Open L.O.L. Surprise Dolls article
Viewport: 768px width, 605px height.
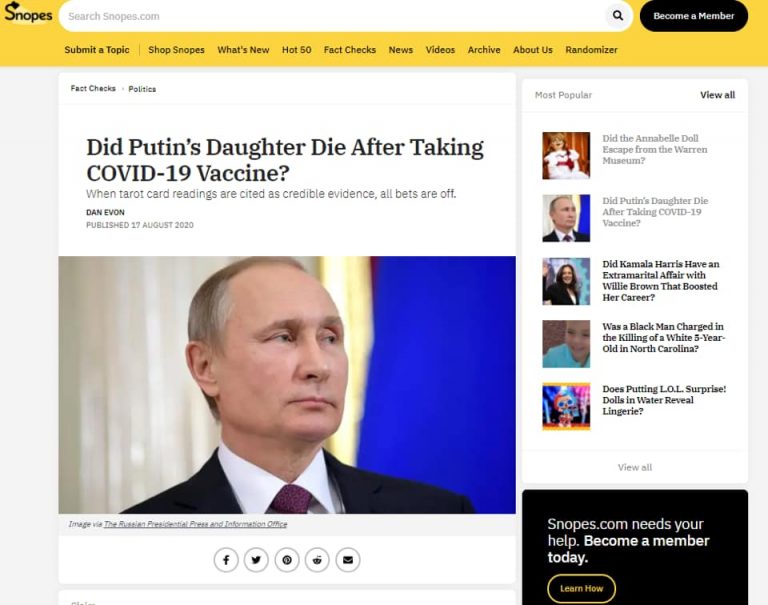(664, 400)
